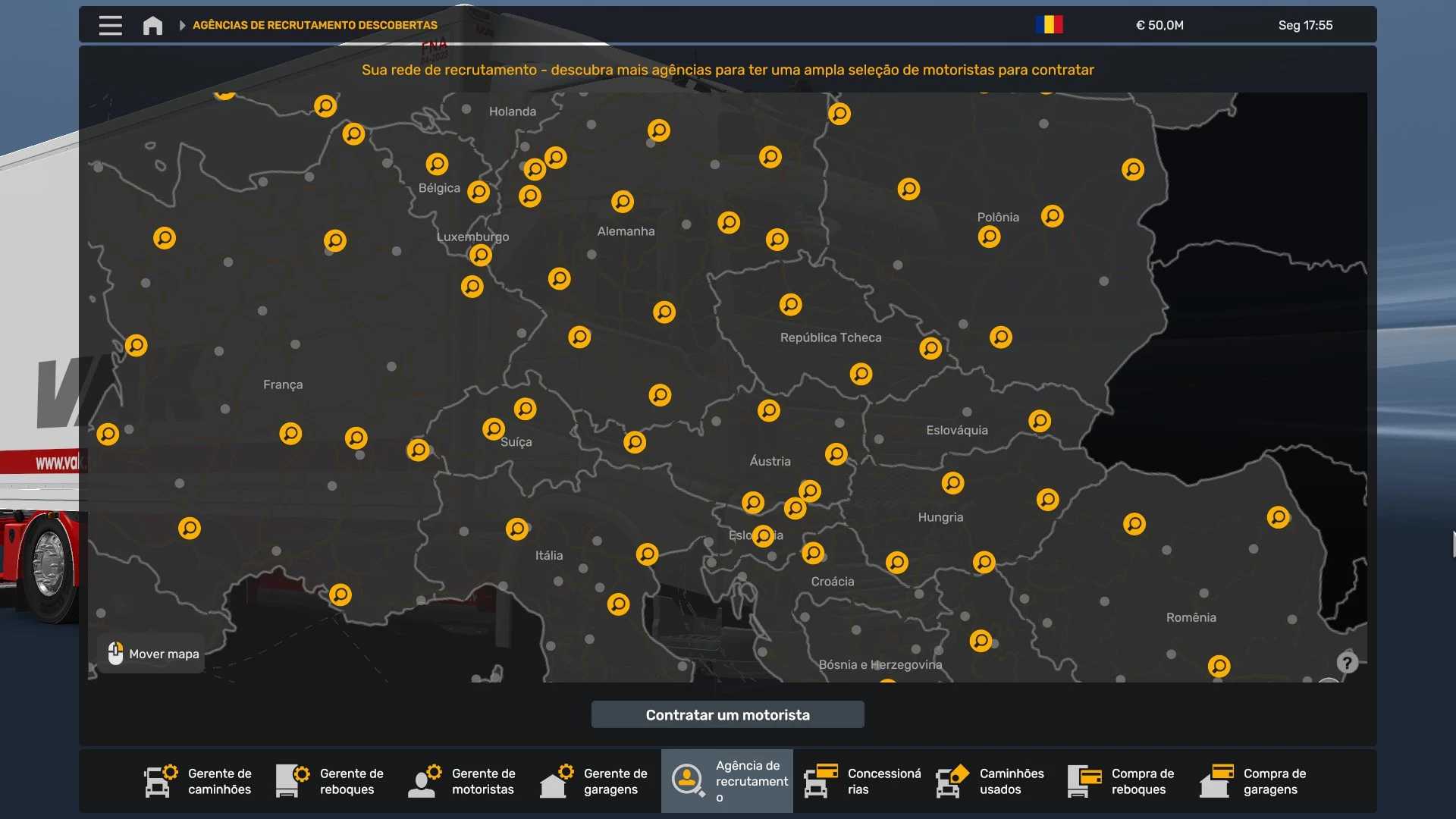Click the Romanian flag icon
1456x819 pixels.
[1049, 25]
